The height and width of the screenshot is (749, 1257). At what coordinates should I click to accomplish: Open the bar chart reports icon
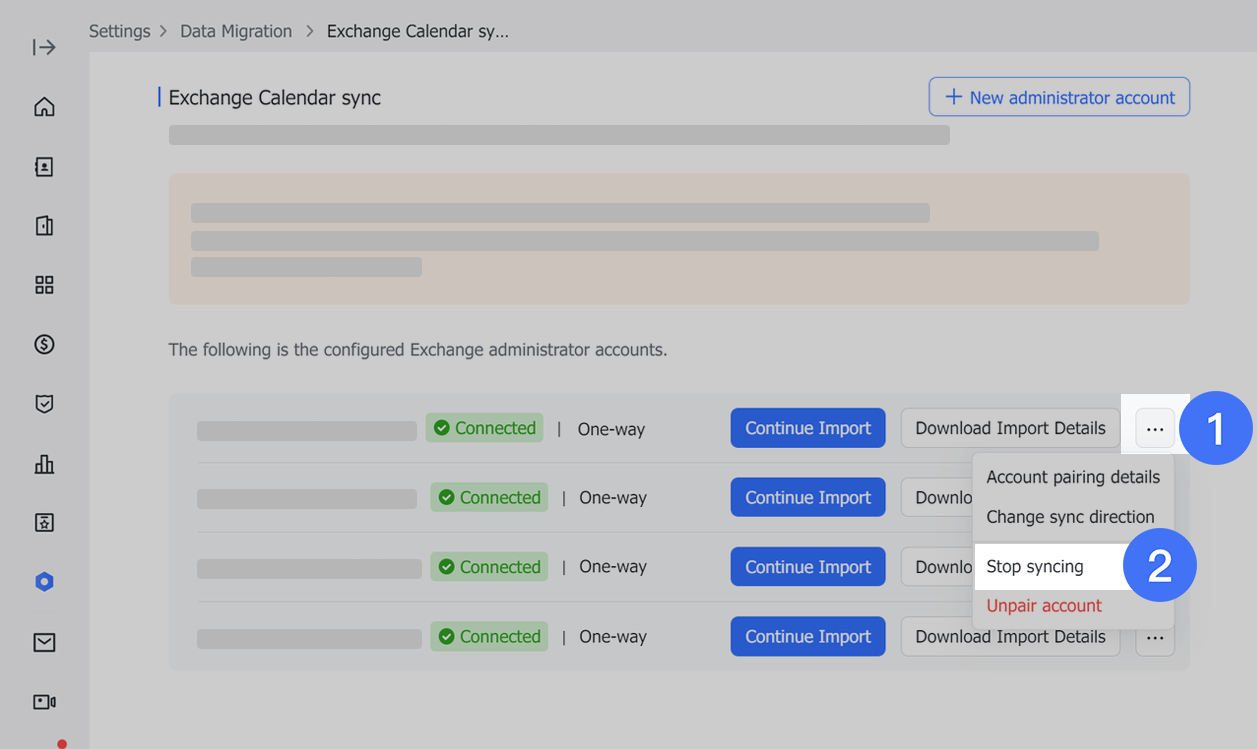pos(44,464)
